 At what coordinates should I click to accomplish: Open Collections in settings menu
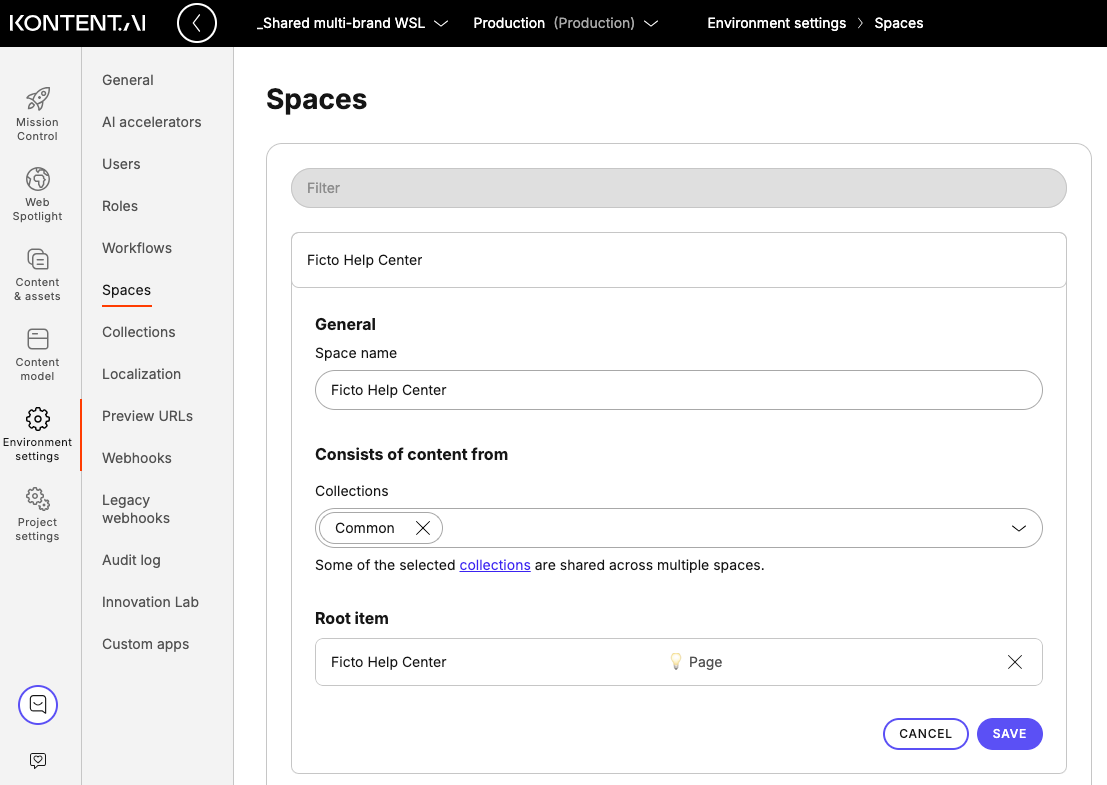pyautogui.click(x=139, y=332)
